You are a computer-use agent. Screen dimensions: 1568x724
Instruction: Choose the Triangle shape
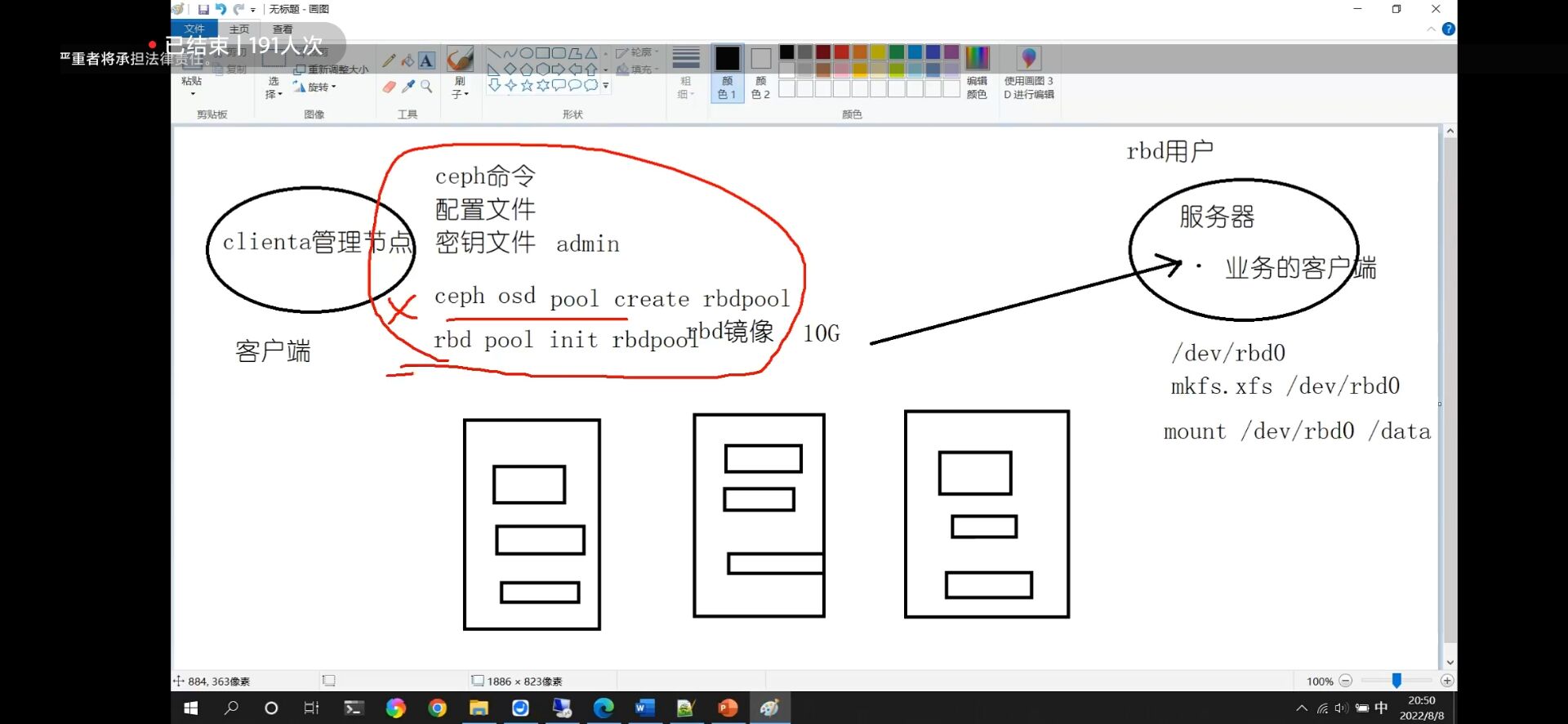point(591,53)
